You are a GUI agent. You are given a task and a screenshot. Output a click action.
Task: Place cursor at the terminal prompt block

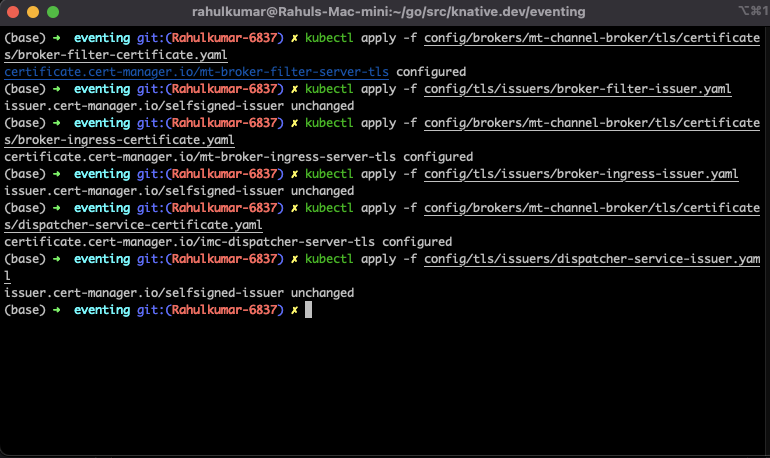point(308,310)
